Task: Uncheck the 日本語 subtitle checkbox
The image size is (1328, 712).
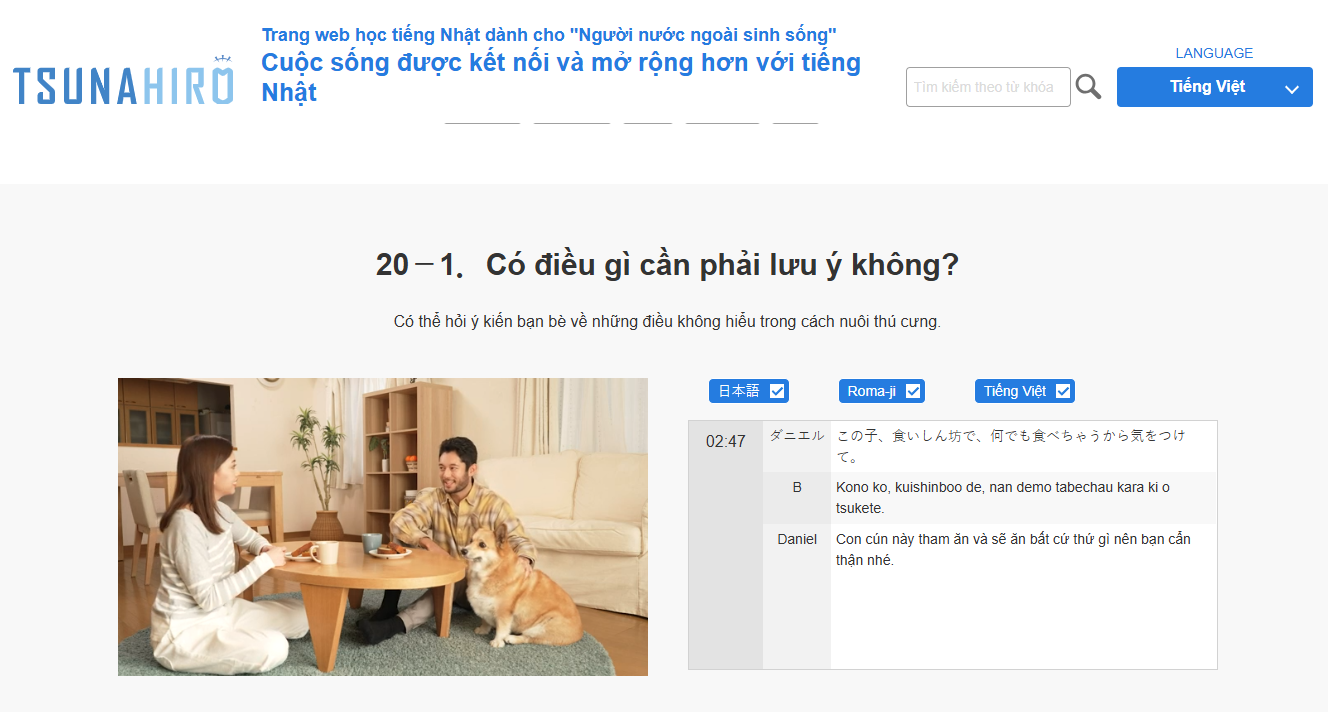Action: click(777, 391)
